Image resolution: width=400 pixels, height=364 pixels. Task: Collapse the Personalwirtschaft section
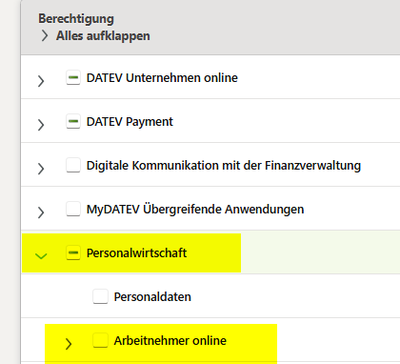tap(41, 256)
